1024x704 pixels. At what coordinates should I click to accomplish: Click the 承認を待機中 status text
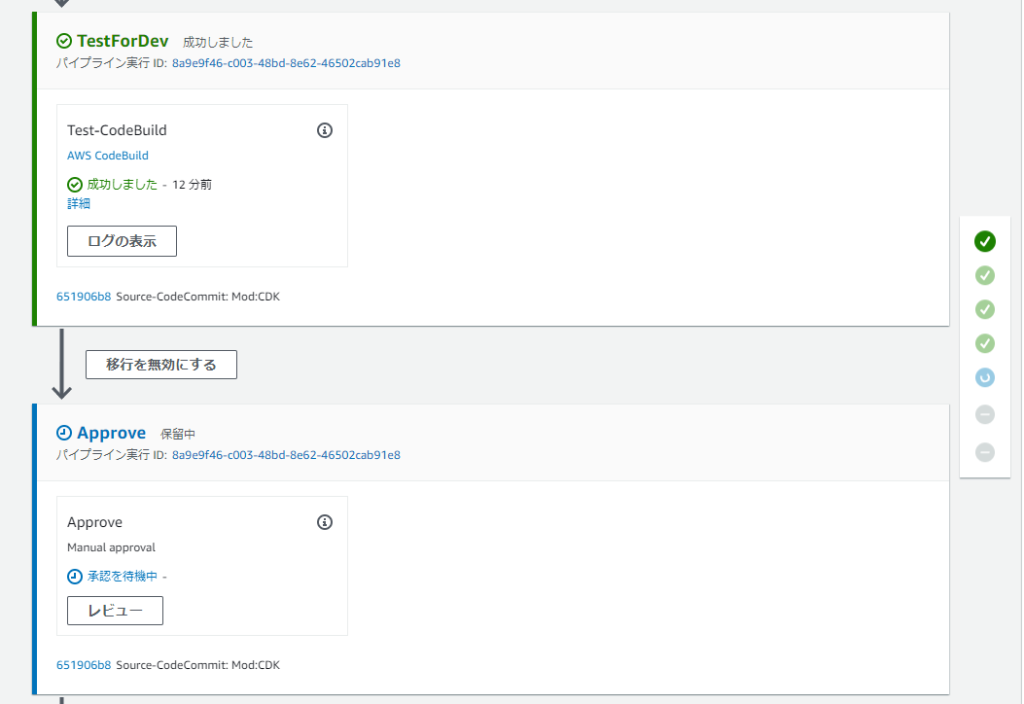coord(123,577)
